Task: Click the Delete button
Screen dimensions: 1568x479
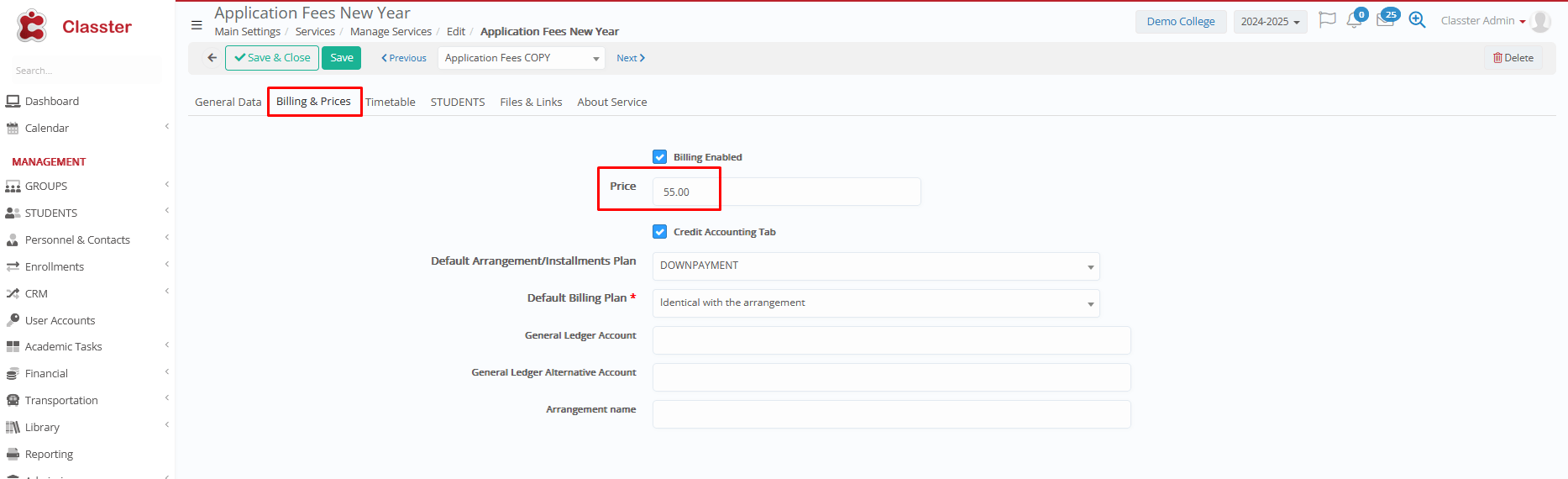Action: (x=1513, y=58)
